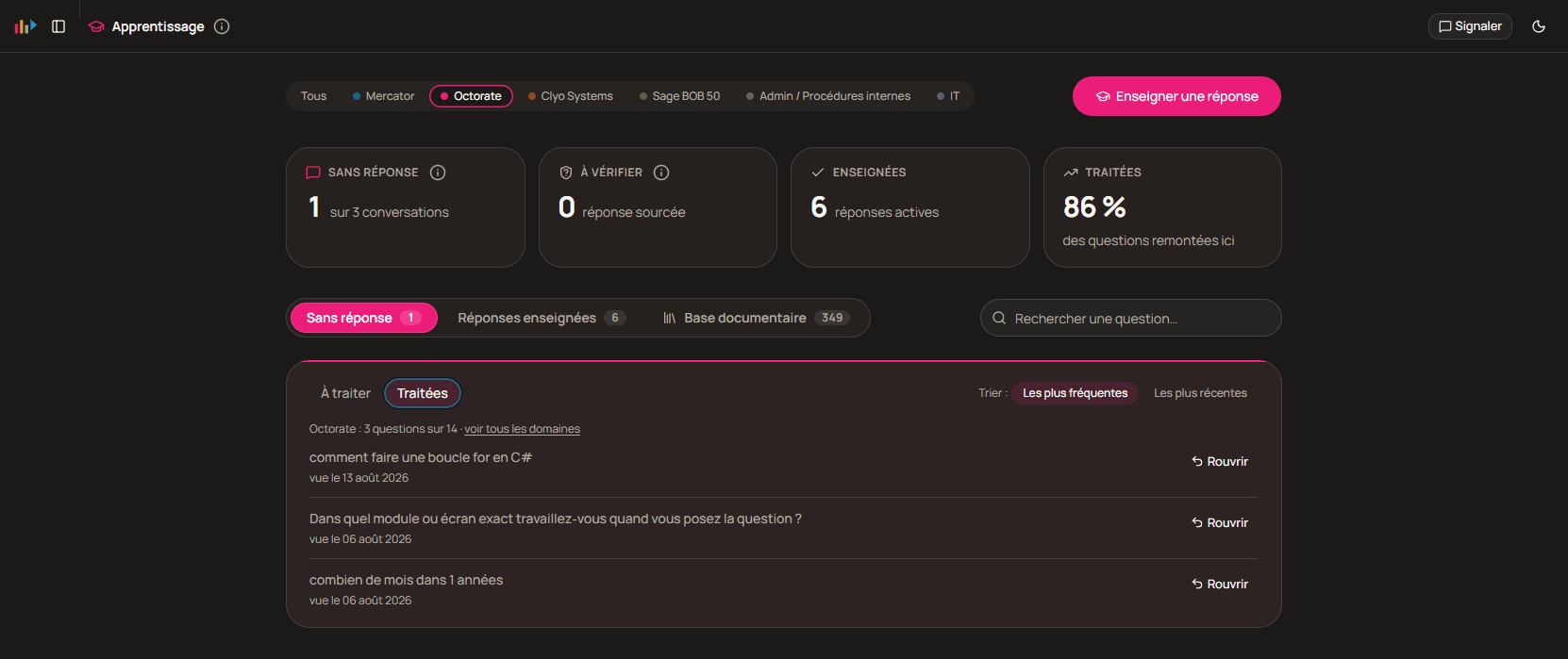Viewport: 1568px width, 659px height.
Task: Rouvrir the 'Dans quel module' question
Action: (x=1219, y=523)
